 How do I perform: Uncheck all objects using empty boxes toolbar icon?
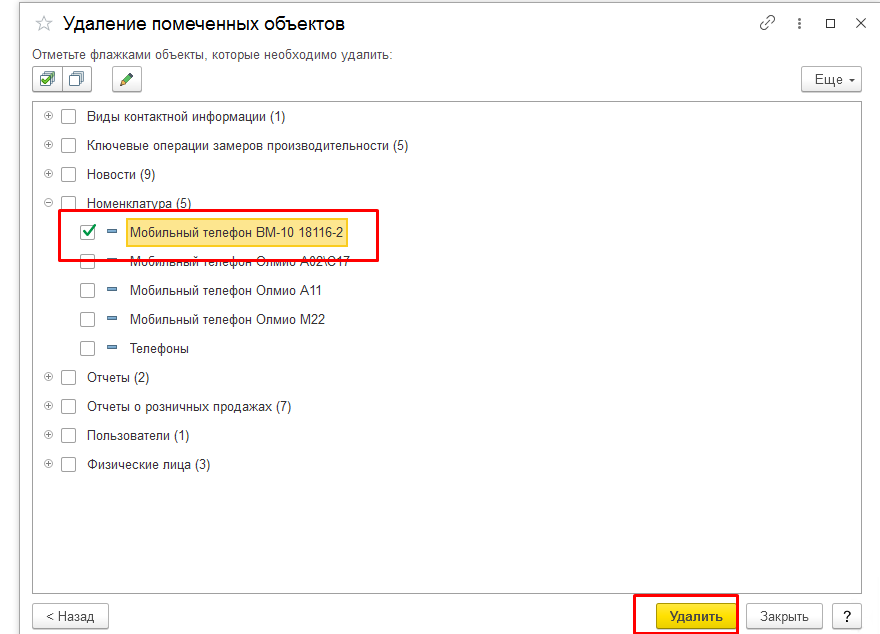[77, 79]
